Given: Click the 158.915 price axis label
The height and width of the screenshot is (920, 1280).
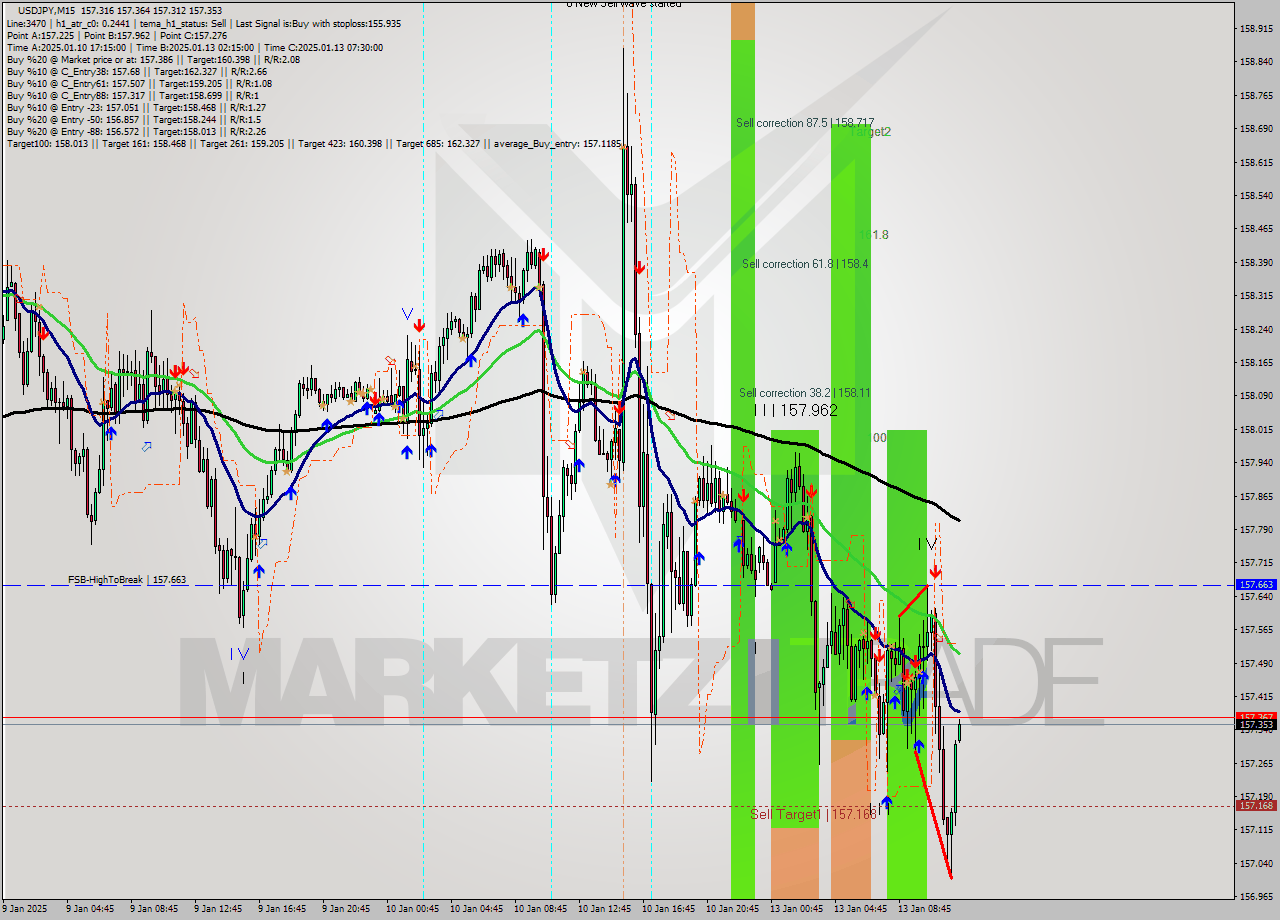Looking at the screenshot, I should click(1255, 28).
